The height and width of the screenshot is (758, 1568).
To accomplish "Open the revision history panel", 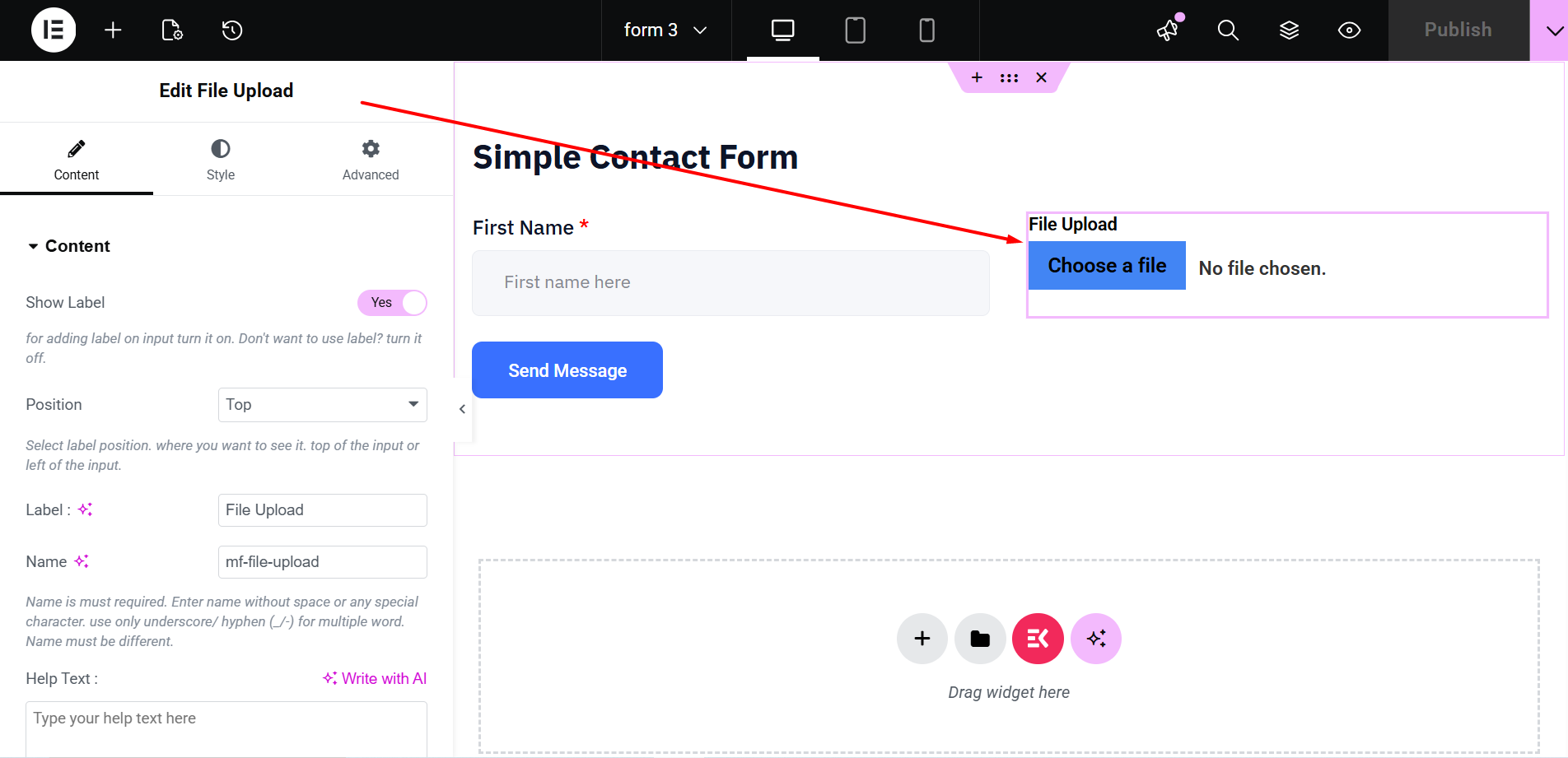I will (x=231, y=30).
